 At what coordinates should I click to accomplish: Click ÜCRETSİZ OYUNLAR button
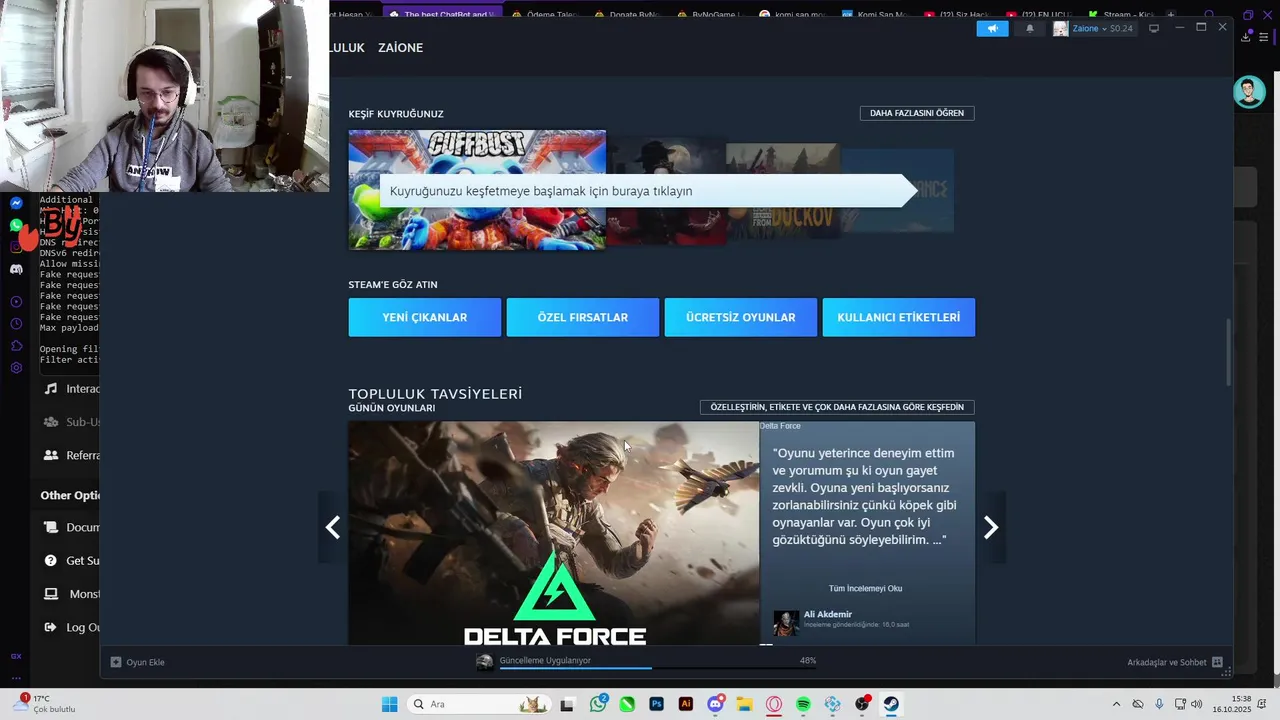(x=741, y=317)
